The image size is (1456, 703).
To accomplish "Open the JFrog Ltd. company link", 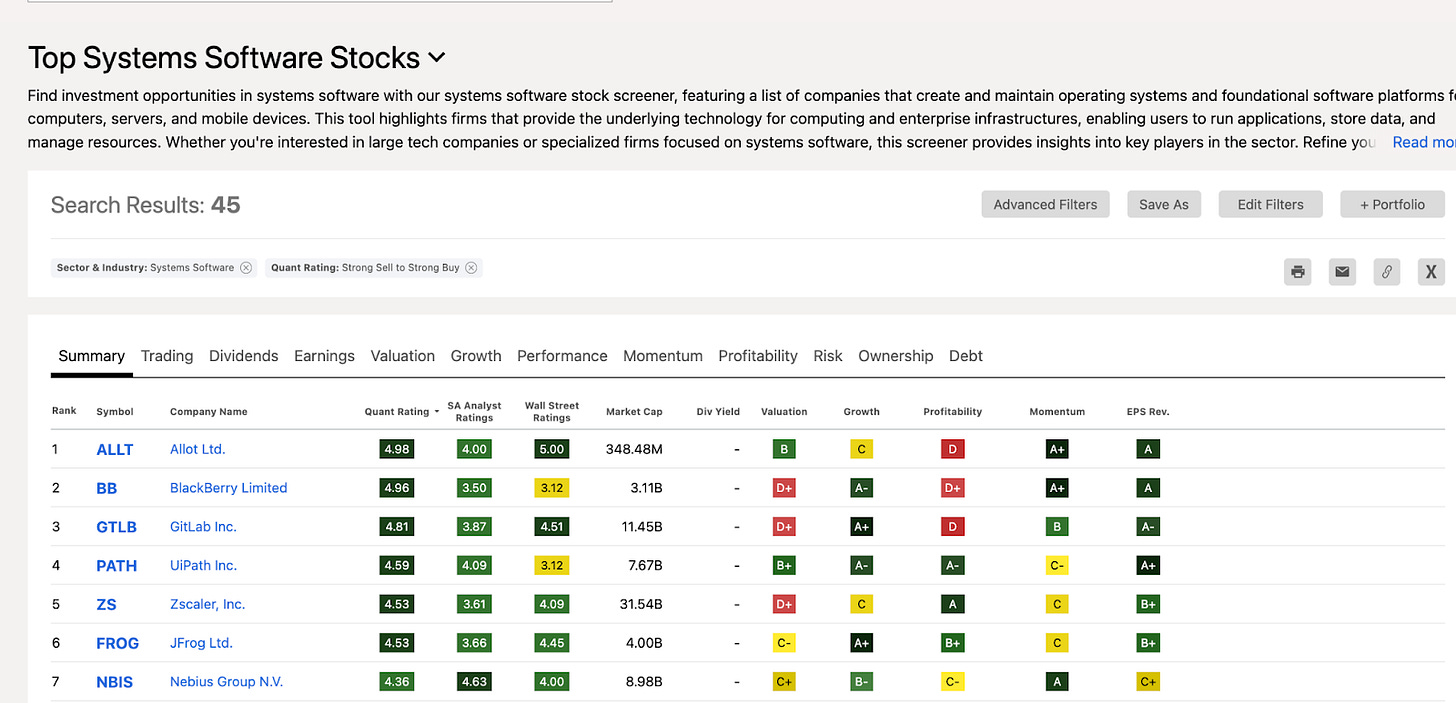I will (201, 643).
